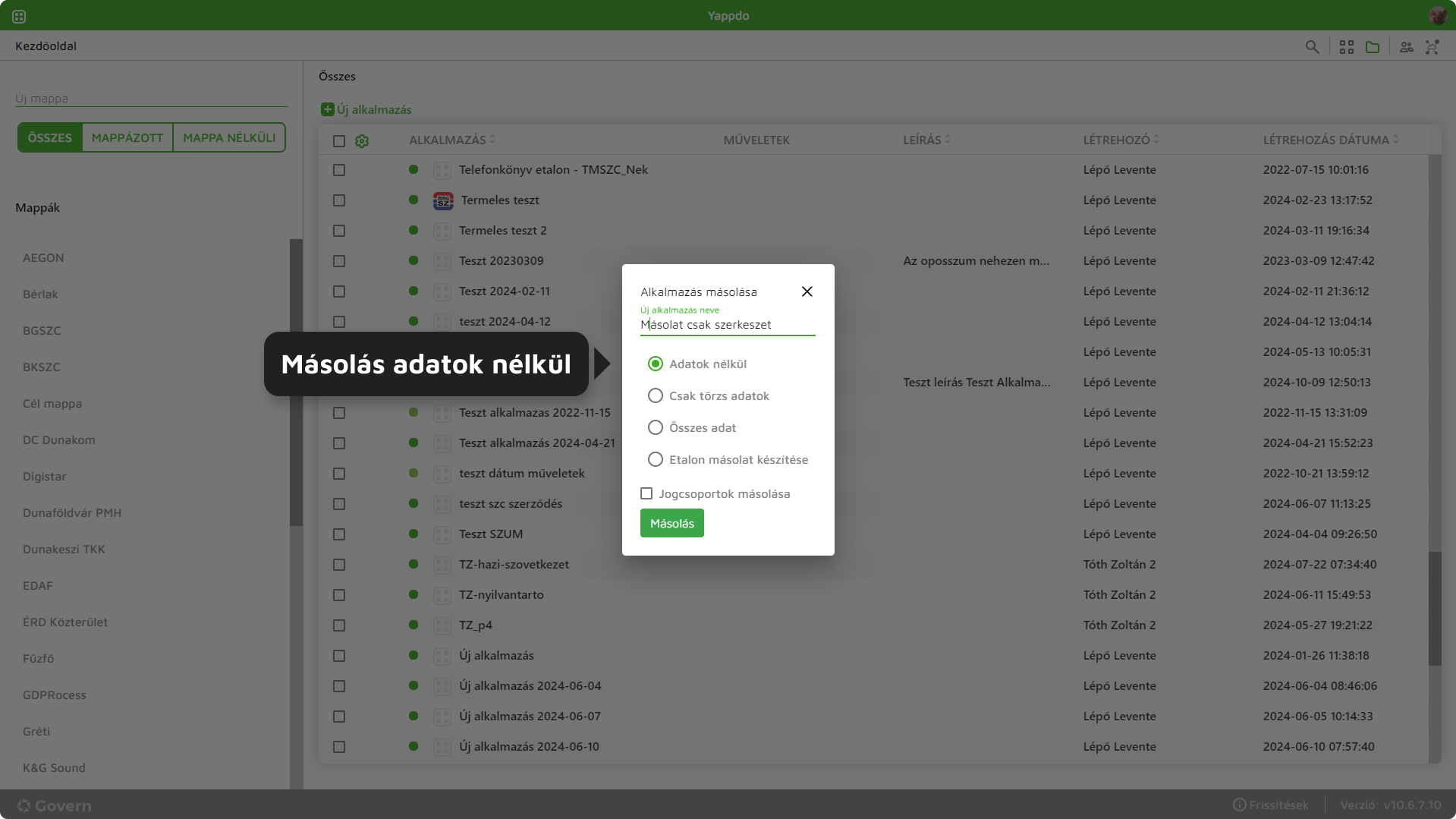Switch to the Mappázott tab
The width and height of the screenshot is (1456, 819).
pyautogui.click(x=127, y=137)
